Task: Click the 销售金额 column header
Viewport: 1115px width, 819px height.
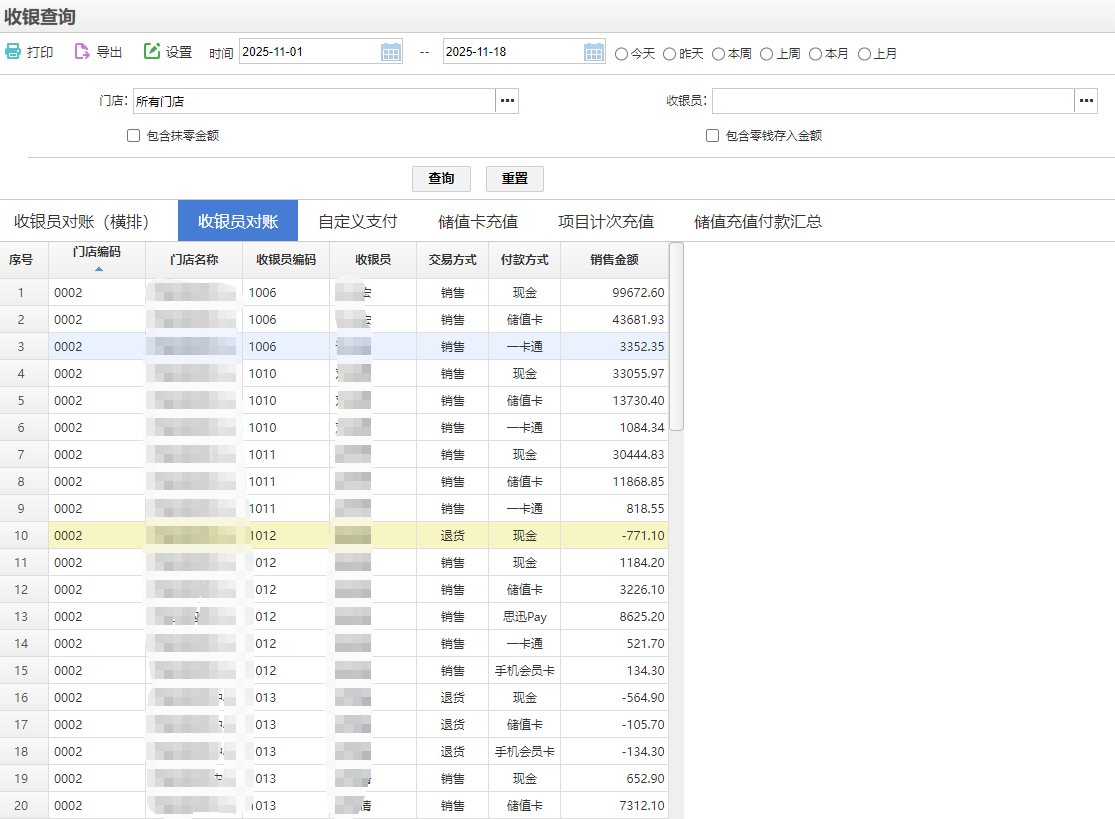Action: (x=614, y=260)
